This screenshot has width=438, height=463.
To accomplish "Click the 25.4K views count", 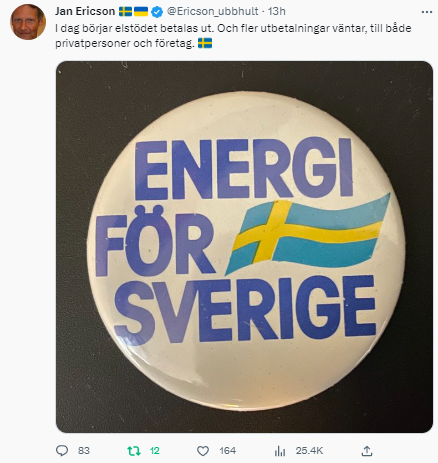I will tap(309, 451).
